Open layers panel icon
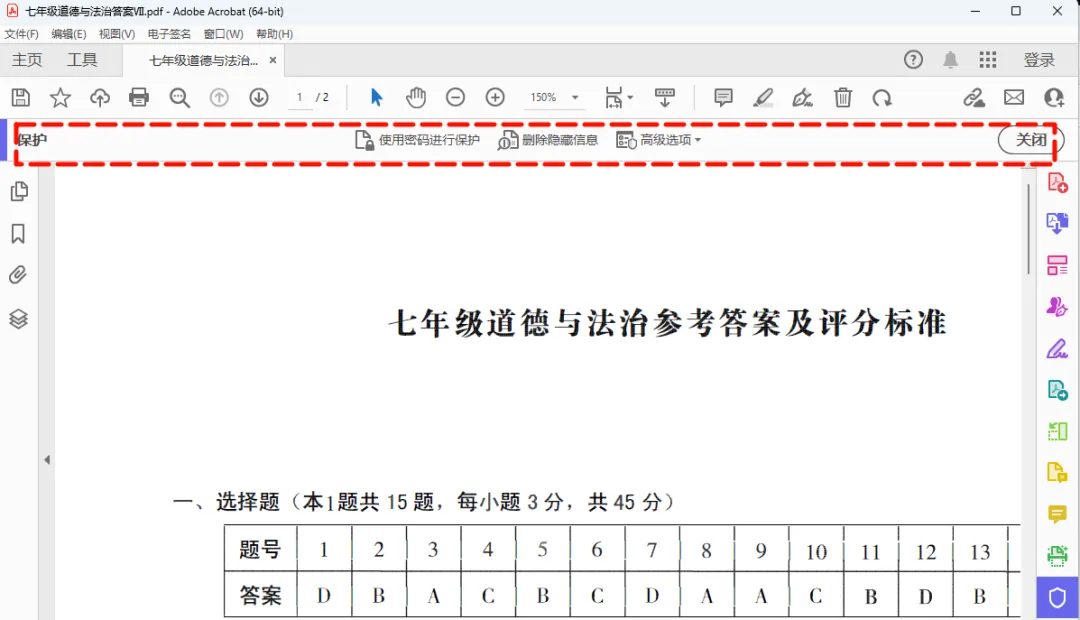 19,319
